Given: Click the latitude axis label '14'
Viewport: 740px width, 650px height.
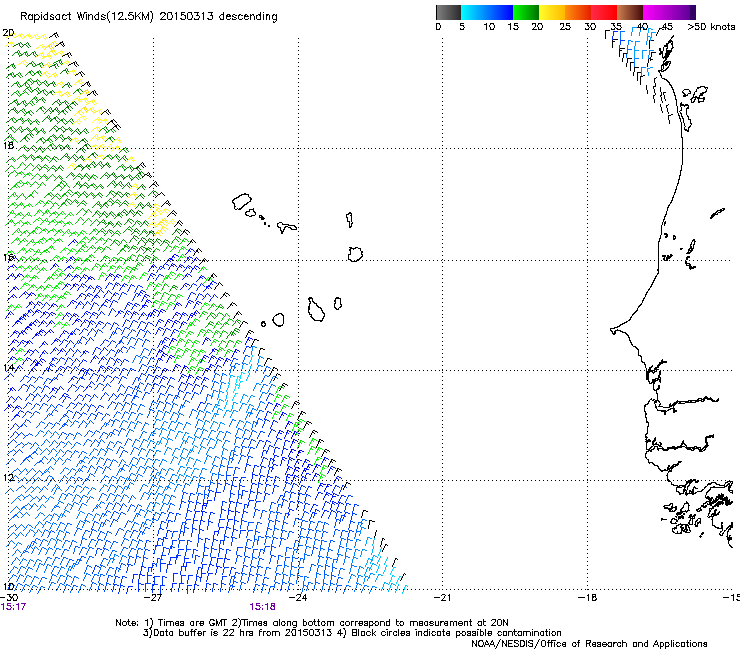Looking at the screenshot, I should [x=8, y=367].
